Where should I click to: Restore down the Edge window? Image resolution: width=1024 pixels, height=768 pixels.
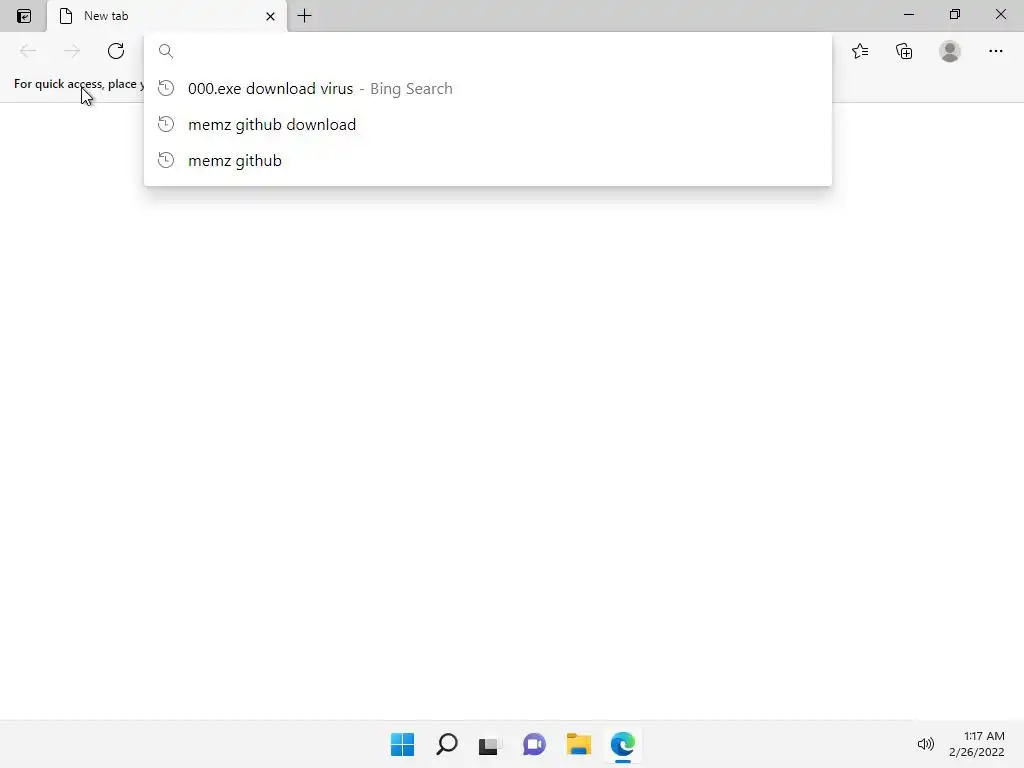955,14
